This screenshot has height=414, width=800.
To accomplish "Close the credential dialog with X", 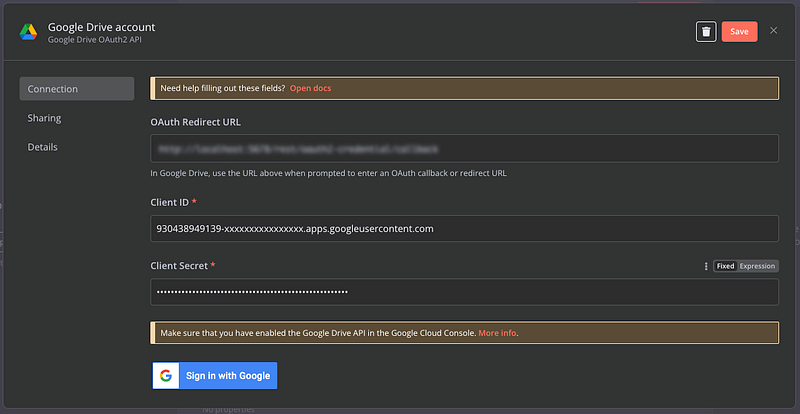I will point(773,31).
